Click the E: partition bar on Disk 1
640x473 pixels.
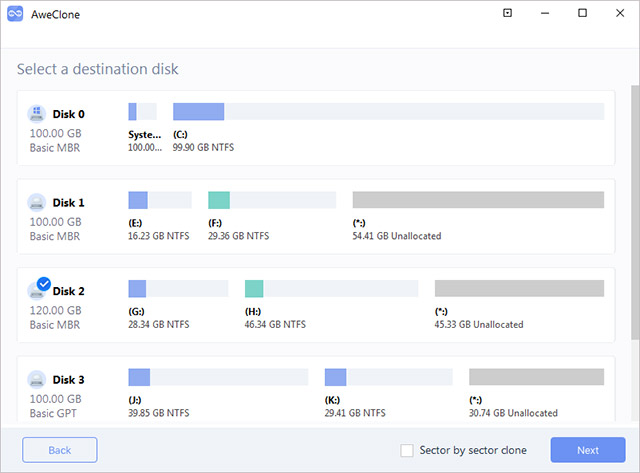coord(160,200)
